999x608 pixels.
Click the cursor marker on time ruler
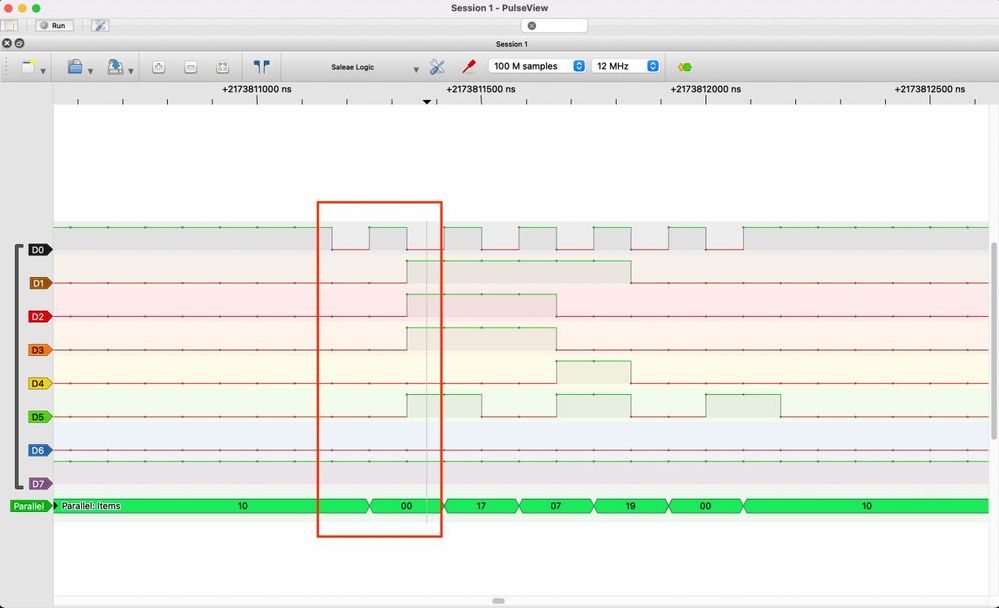pos(427,101)
